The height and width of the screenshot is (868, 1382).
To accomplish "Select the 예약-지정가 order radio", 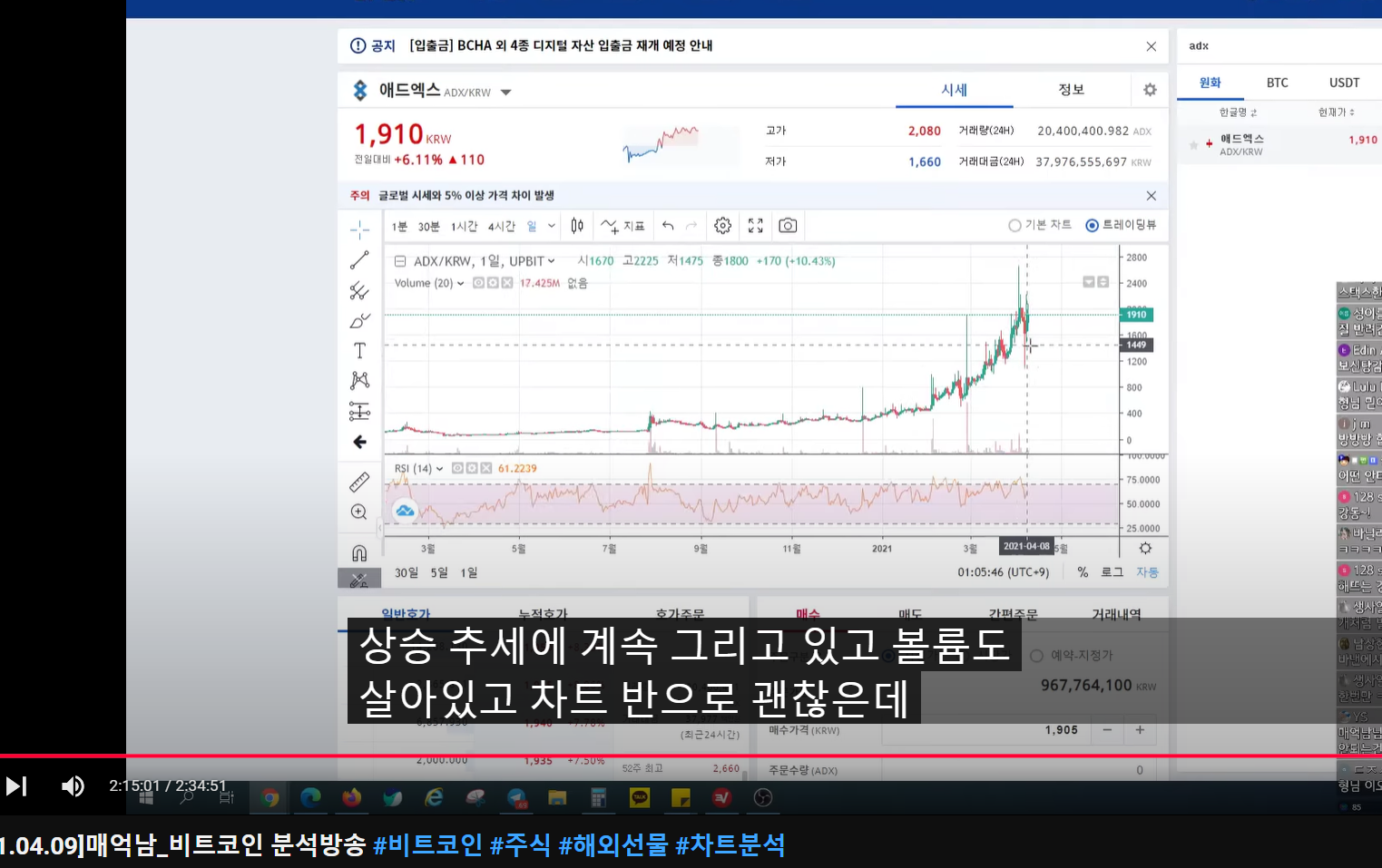I will [1072, 655].
